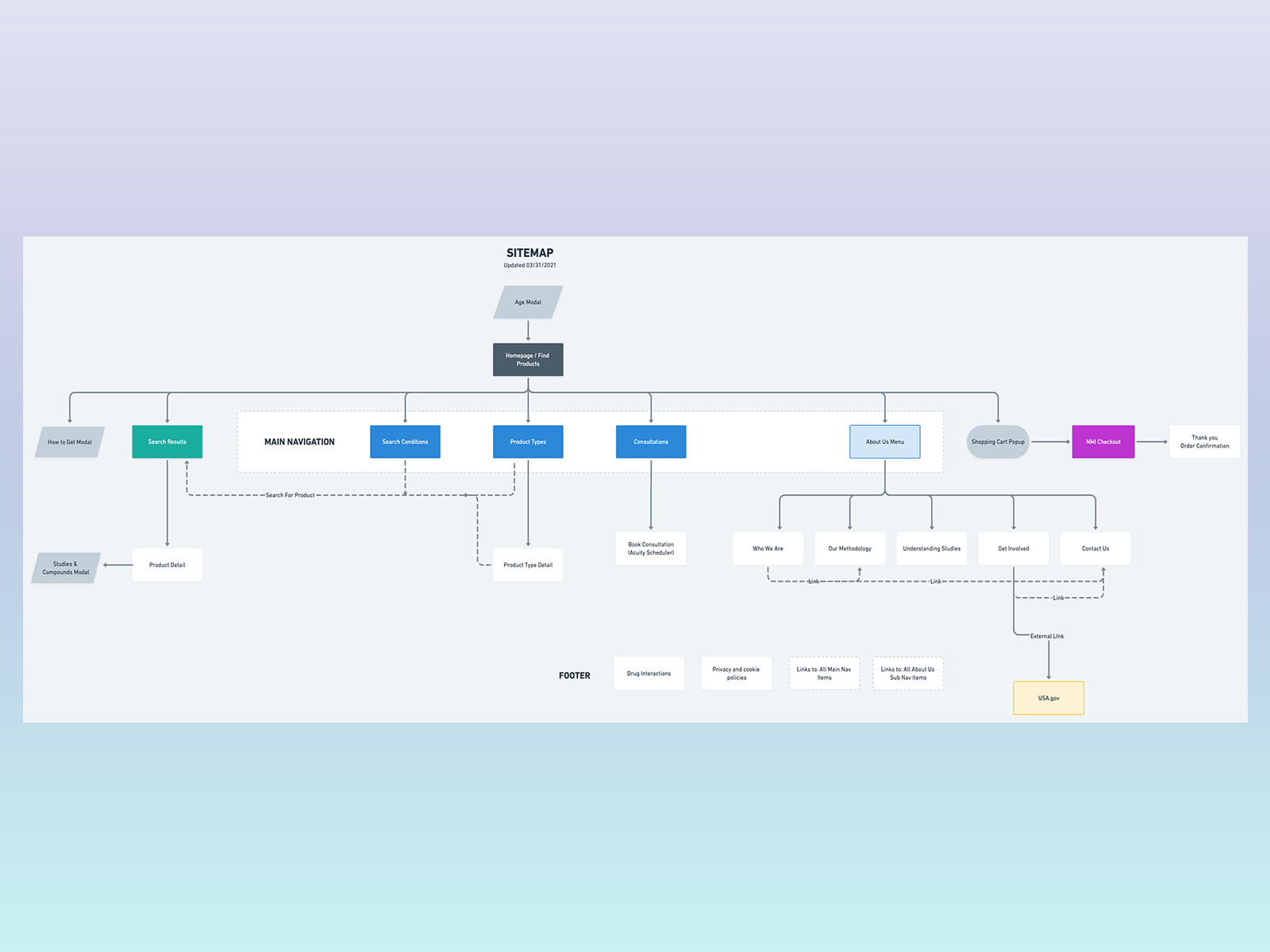This screenshot has height=952, width=1270.
Task: Click the Shopping Cart Popup node
Action: tap(998, 442)
